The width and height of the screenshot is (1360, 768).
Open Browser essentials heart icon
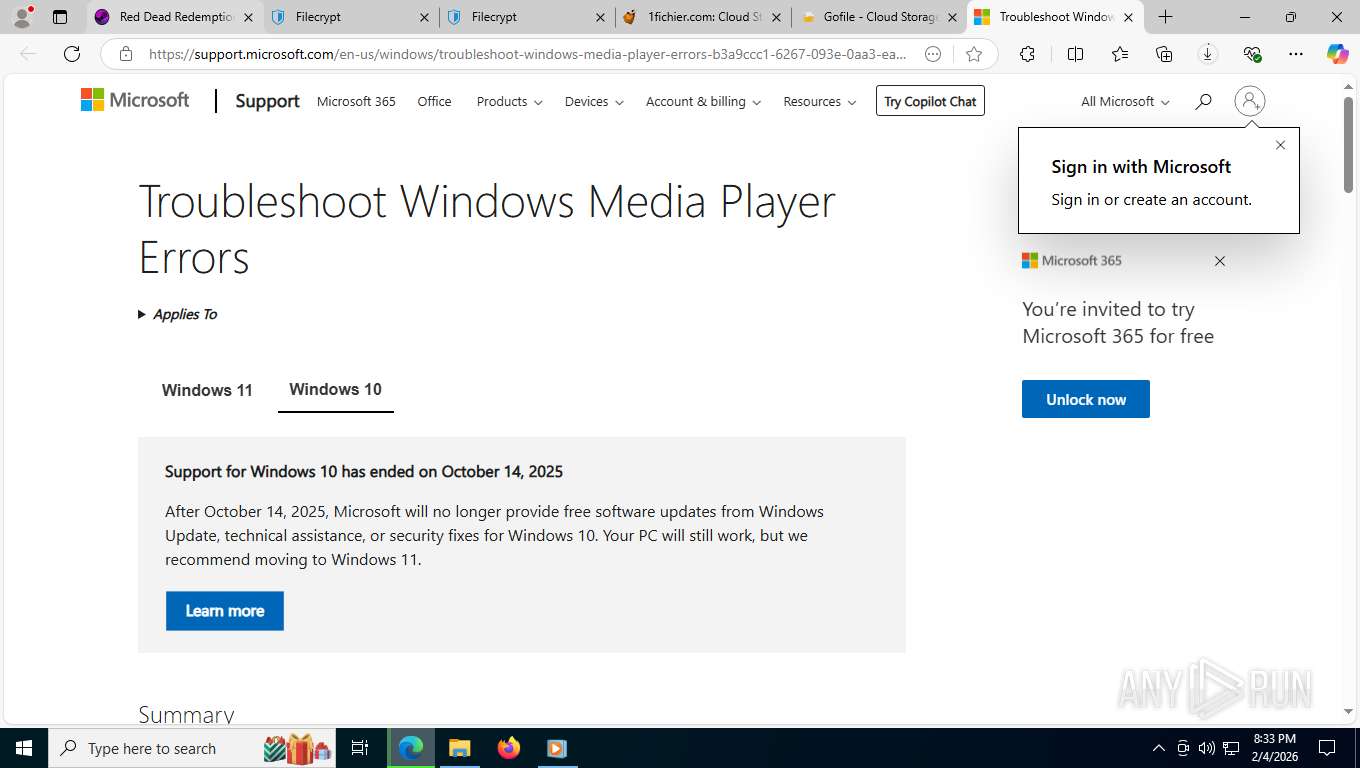(x=1252, y=54)
